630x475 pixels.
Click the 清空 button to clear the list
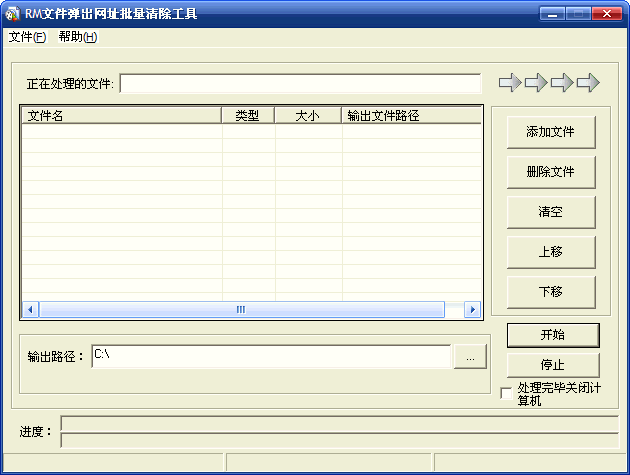coord(551,212)
